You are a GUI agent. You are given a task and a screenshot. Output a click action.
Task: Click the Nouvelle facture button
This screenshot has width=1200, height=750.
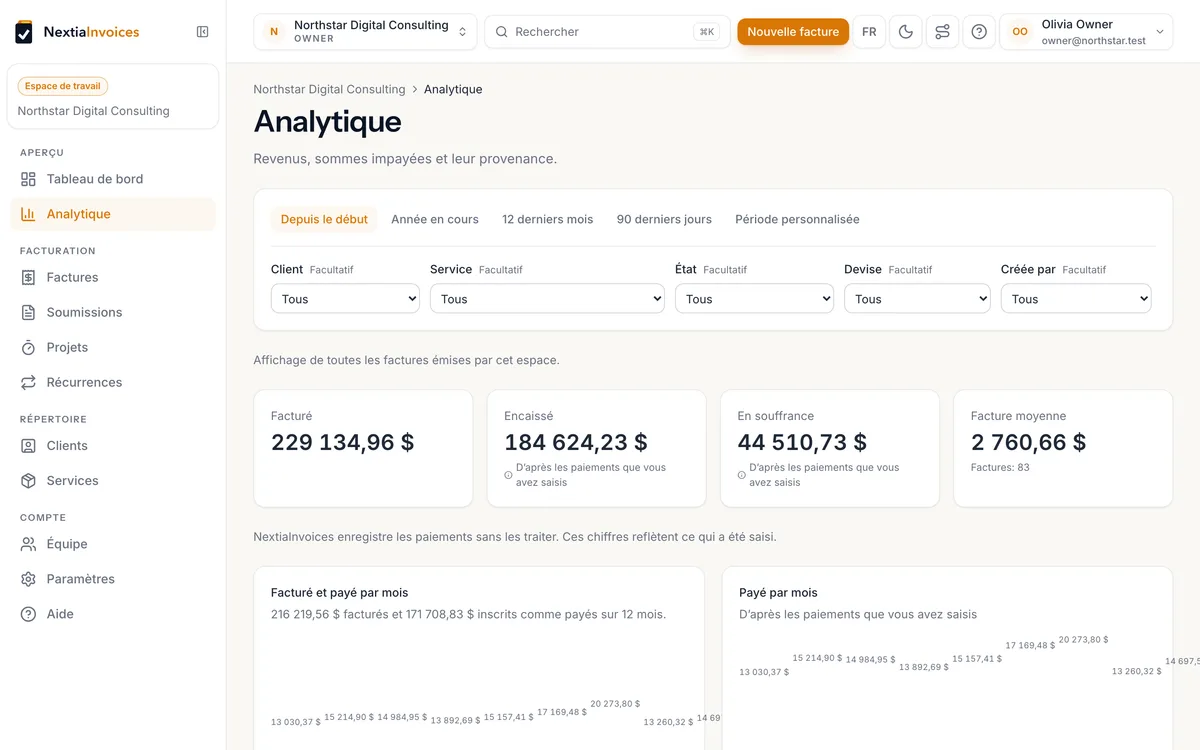click(x=793, y=32)
